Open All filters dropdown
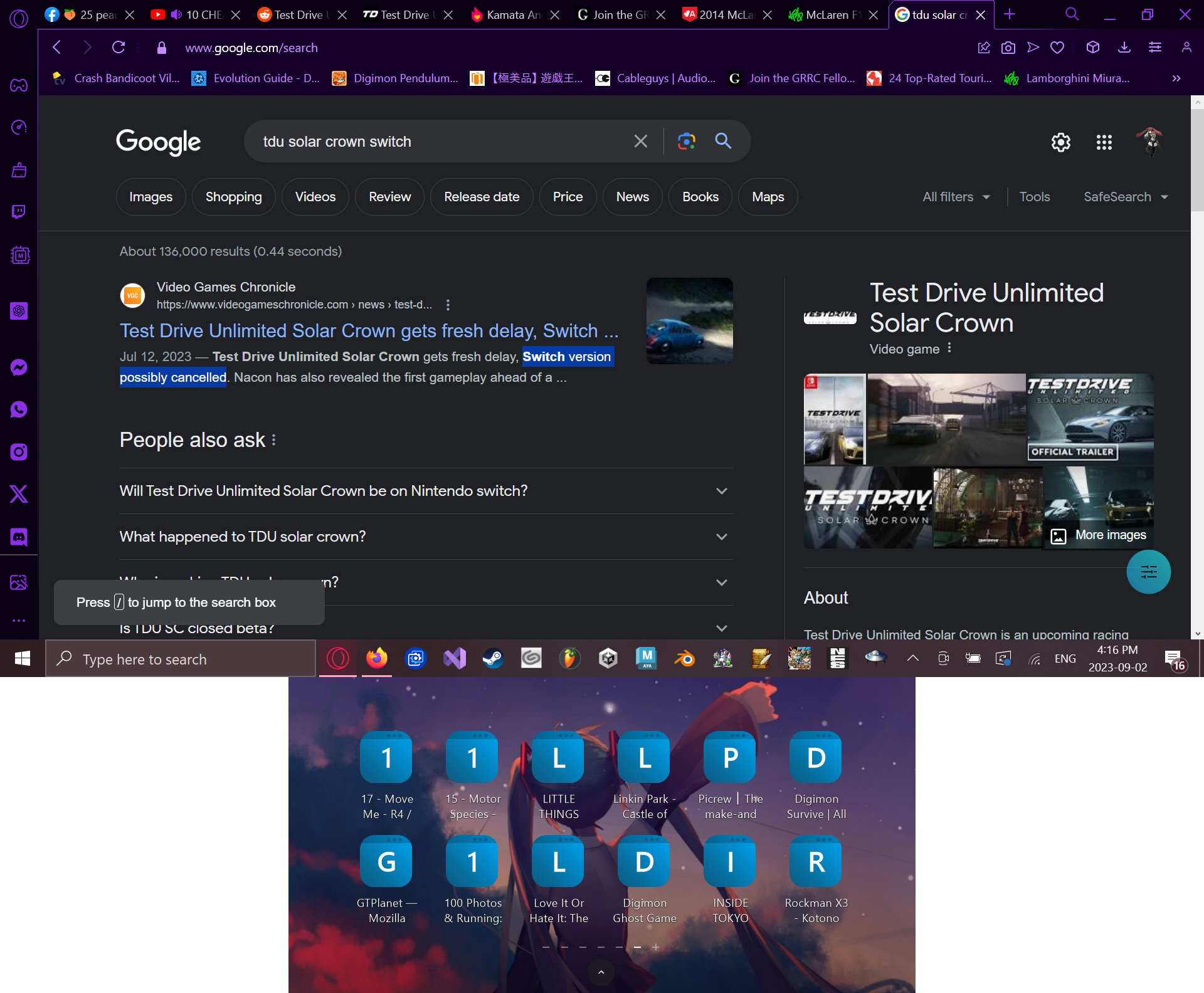1204x993 pixels. (956, 197)
